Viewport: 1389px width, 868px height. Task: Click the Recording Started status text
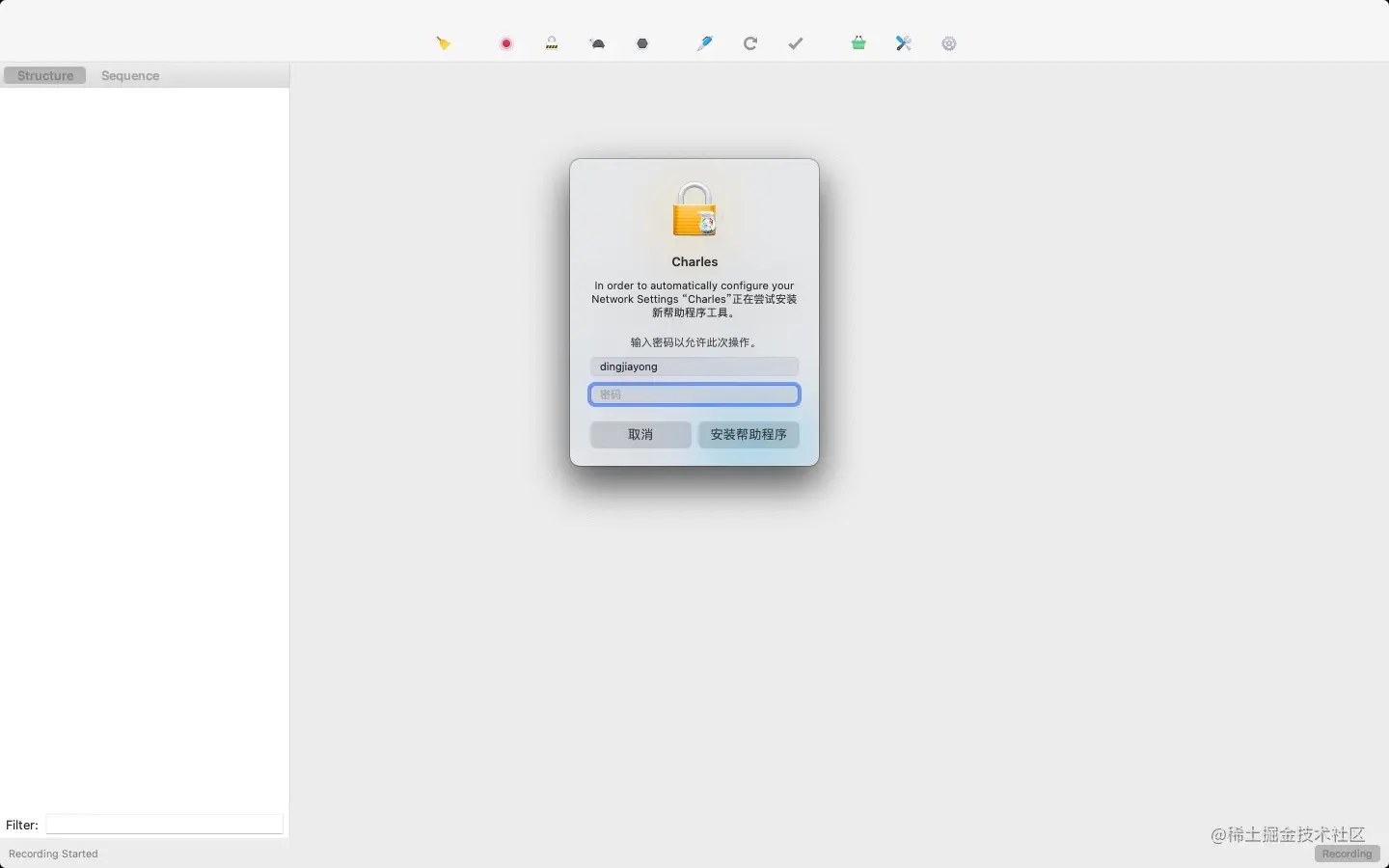coord(53,854)
